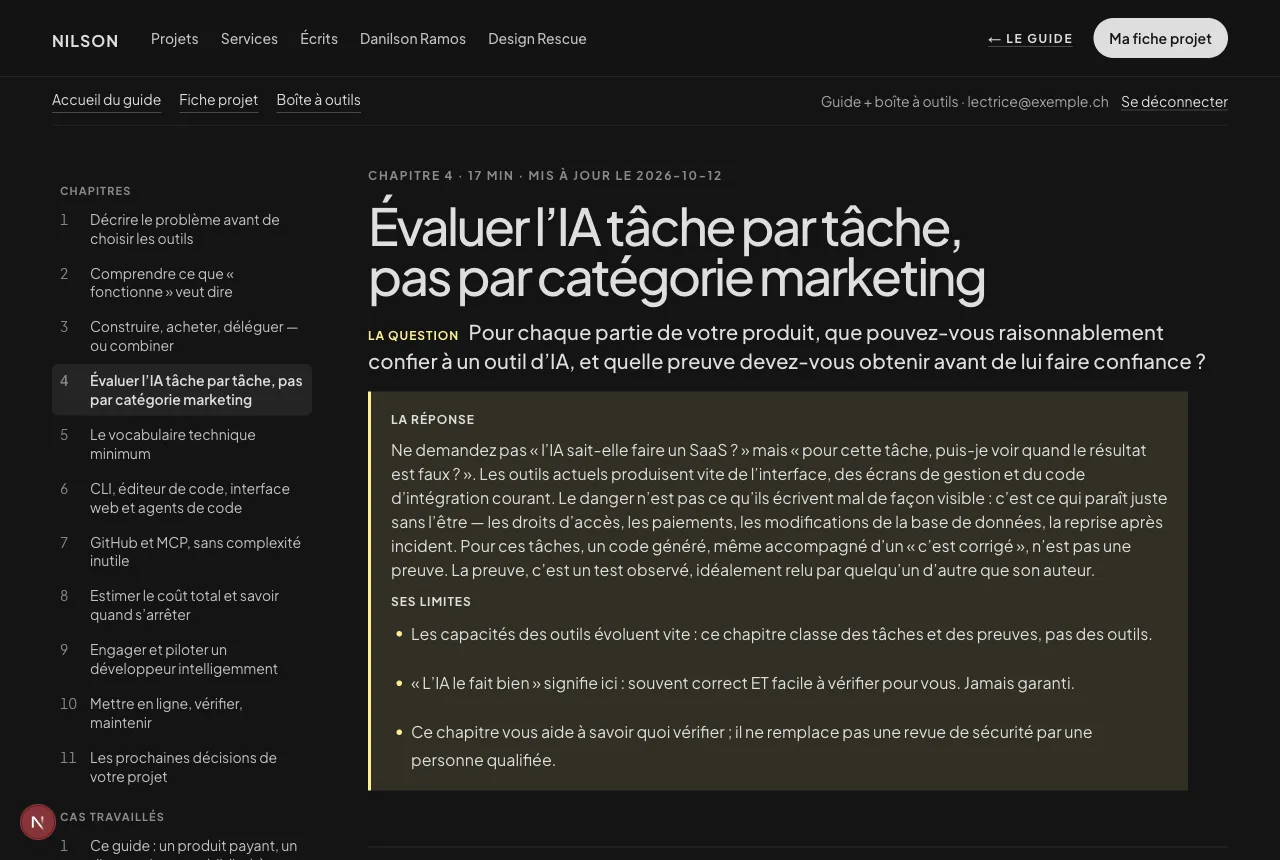
Task: Go to the NILSON home logo
Action: (85, 40)
